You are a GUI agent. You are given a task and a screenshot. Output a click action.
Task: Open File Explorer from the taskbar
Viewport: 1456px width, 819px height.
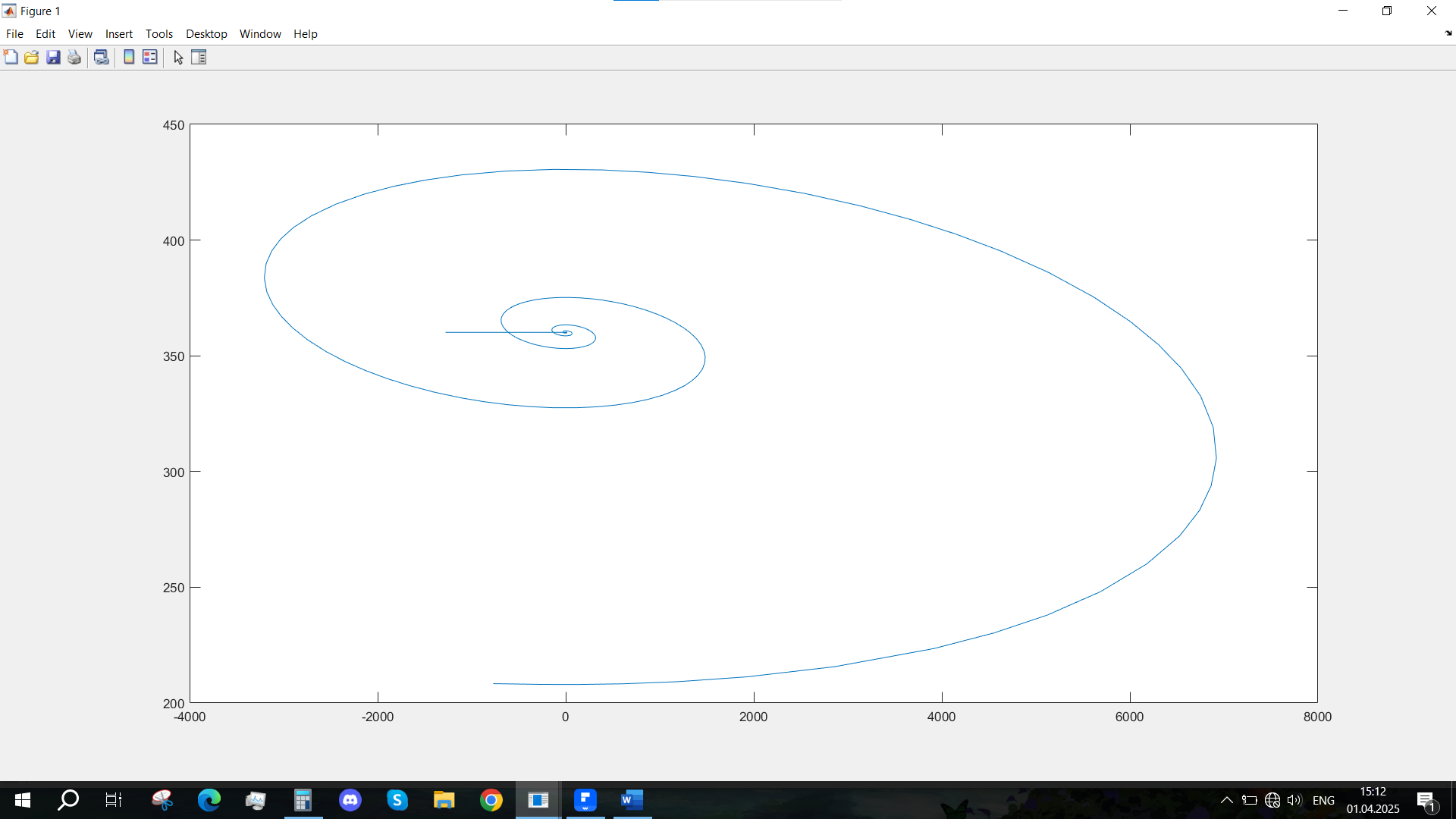click(444, 800)
